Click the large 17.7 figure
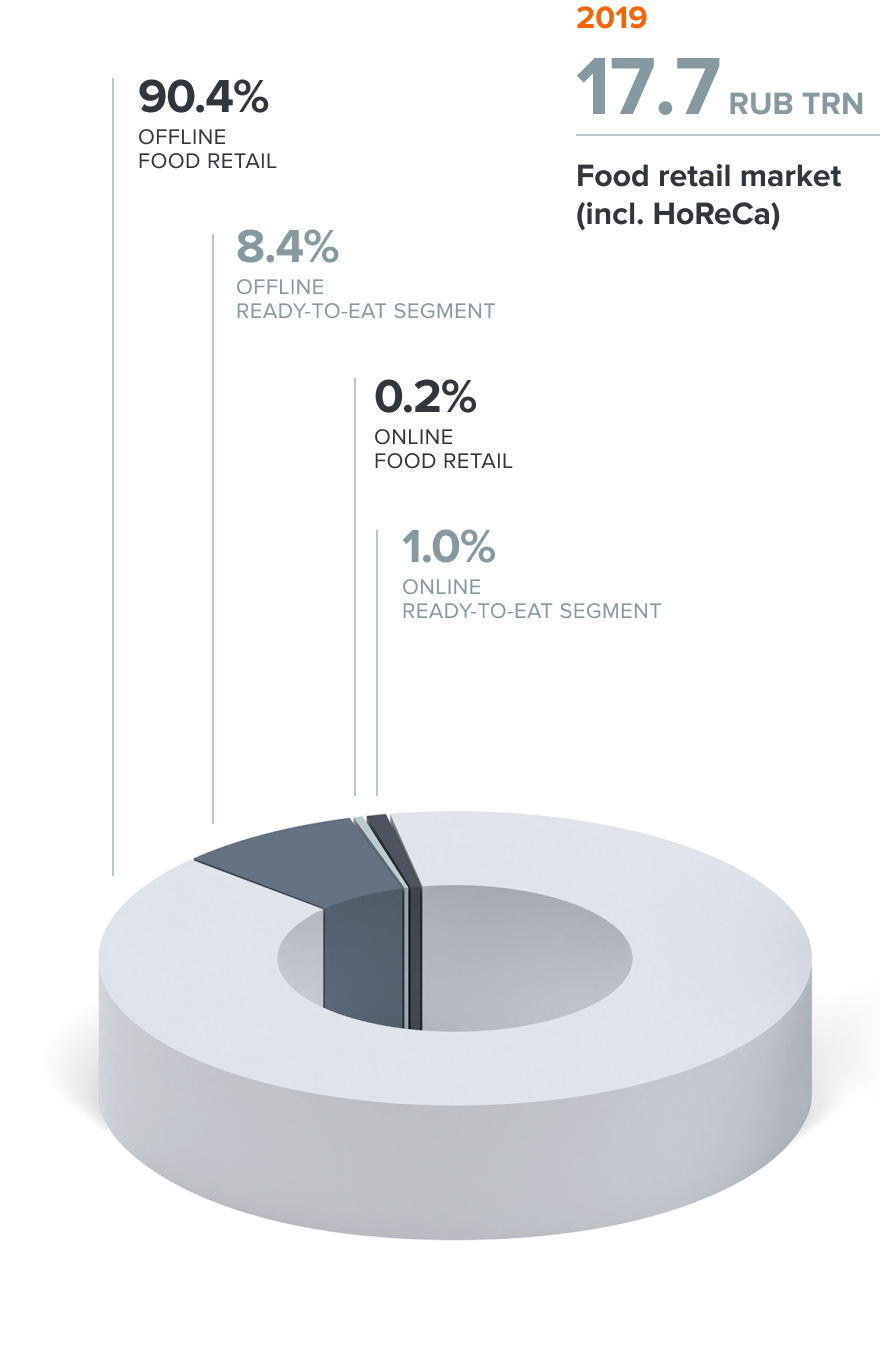 (648, 89)
